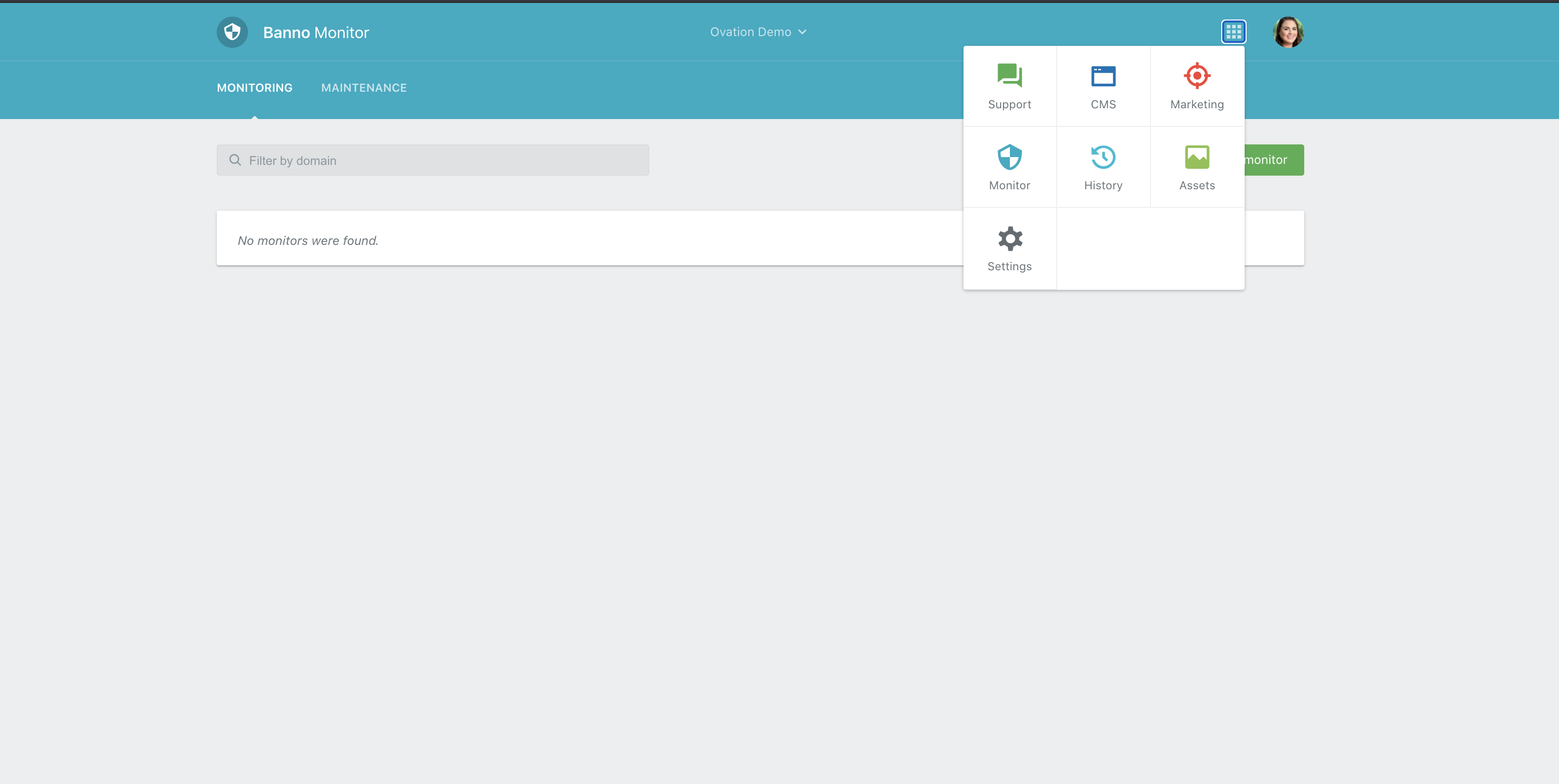Click the chevron beside Ovation Demo
The width and height of the screenshot is (1559, 784).
pyautogui.click(x=802, y=32)
